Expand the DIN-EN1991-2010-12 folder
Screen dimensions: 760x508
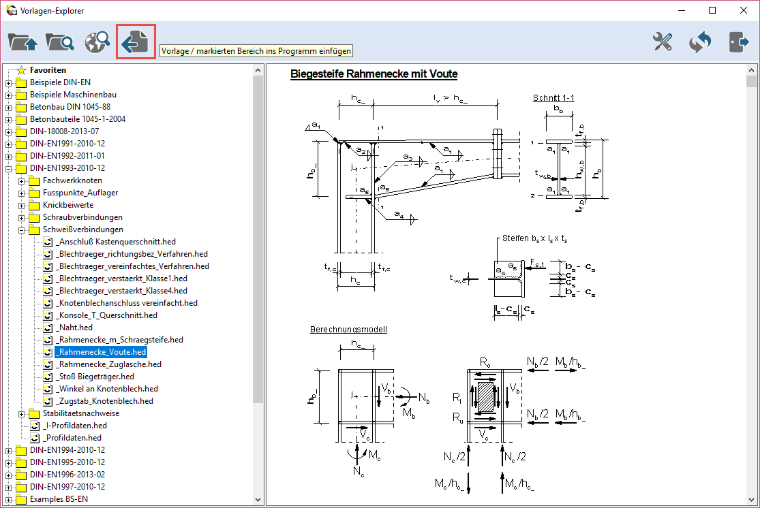[x=9, y=144]
